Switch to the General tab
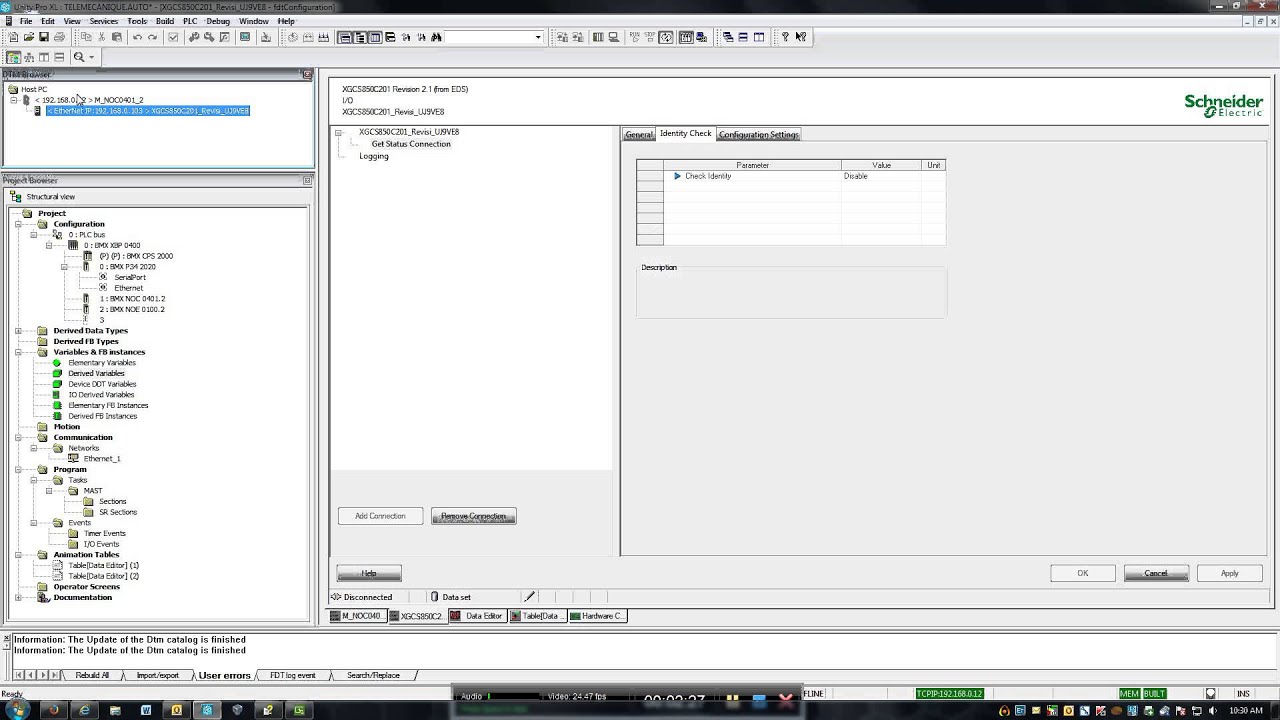Screen dimensions: 1280x720 [x=639, y=135]
